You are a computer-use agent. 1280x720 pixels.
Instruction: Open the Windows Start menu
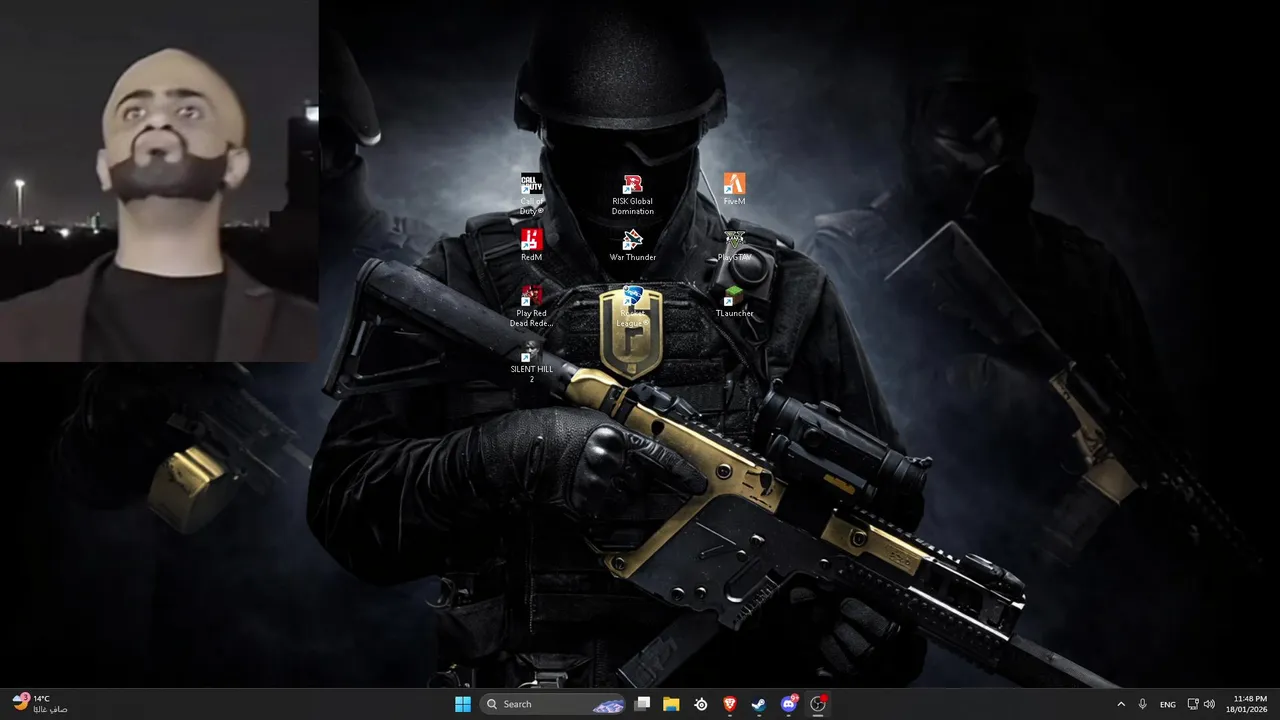pyautogui.click(x=463, y=704)
